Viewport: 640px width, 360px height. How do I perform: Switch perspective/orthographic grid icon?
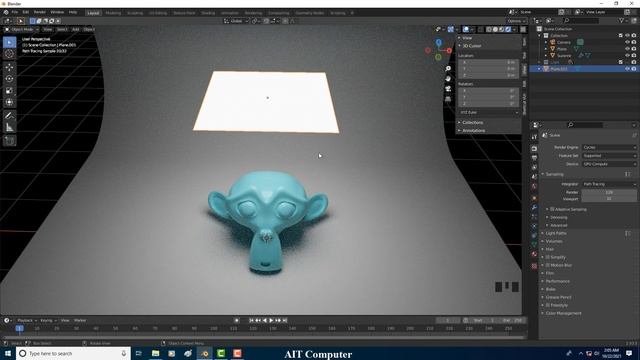[448, 99]
